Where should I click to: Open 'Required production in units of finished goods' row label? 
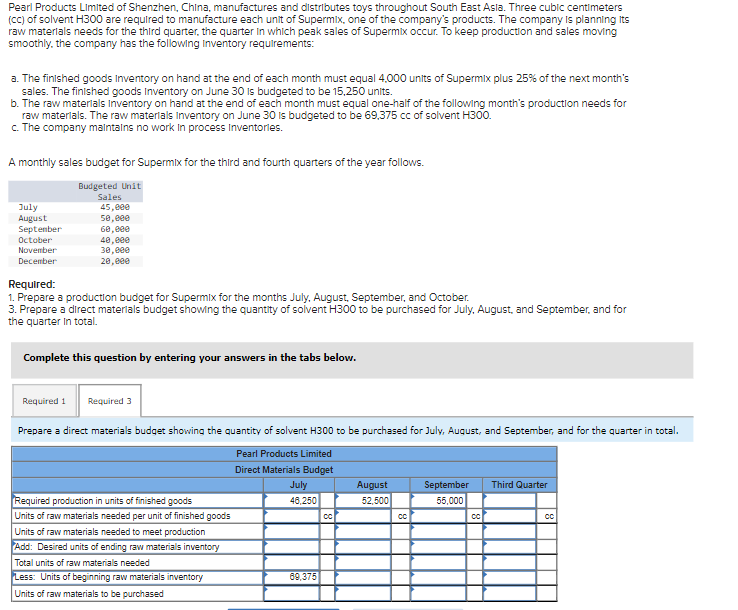[x=137, y=500]
